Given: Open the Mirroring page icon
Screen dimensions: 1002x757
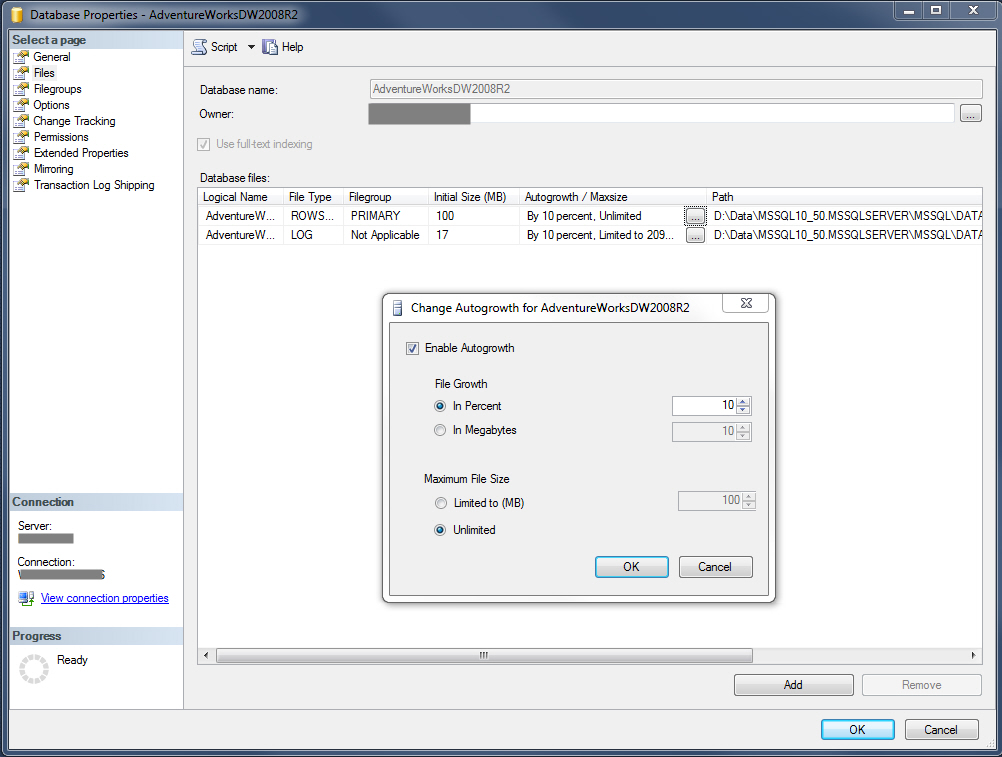Looking at the screenshot, I should tap(20, 168).
